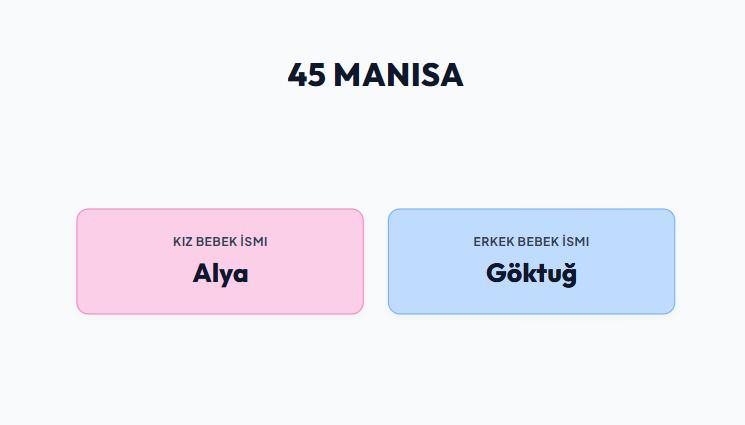
Task: Pick the pink card color area
Action: click(x=220, y=261)
